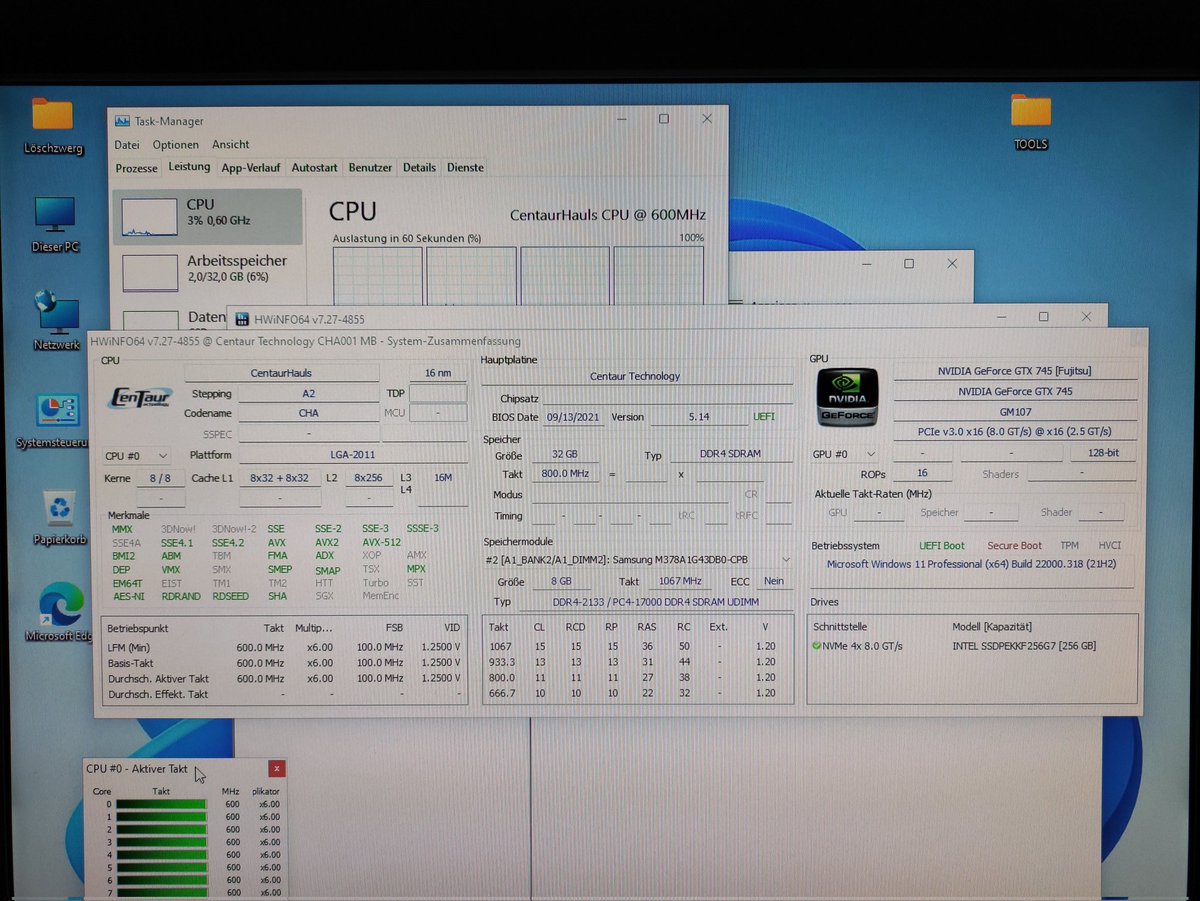This screenshot has height=901, width=1200.
Task: Select CPU in Task-Manager sidebar
Action: 208,216
